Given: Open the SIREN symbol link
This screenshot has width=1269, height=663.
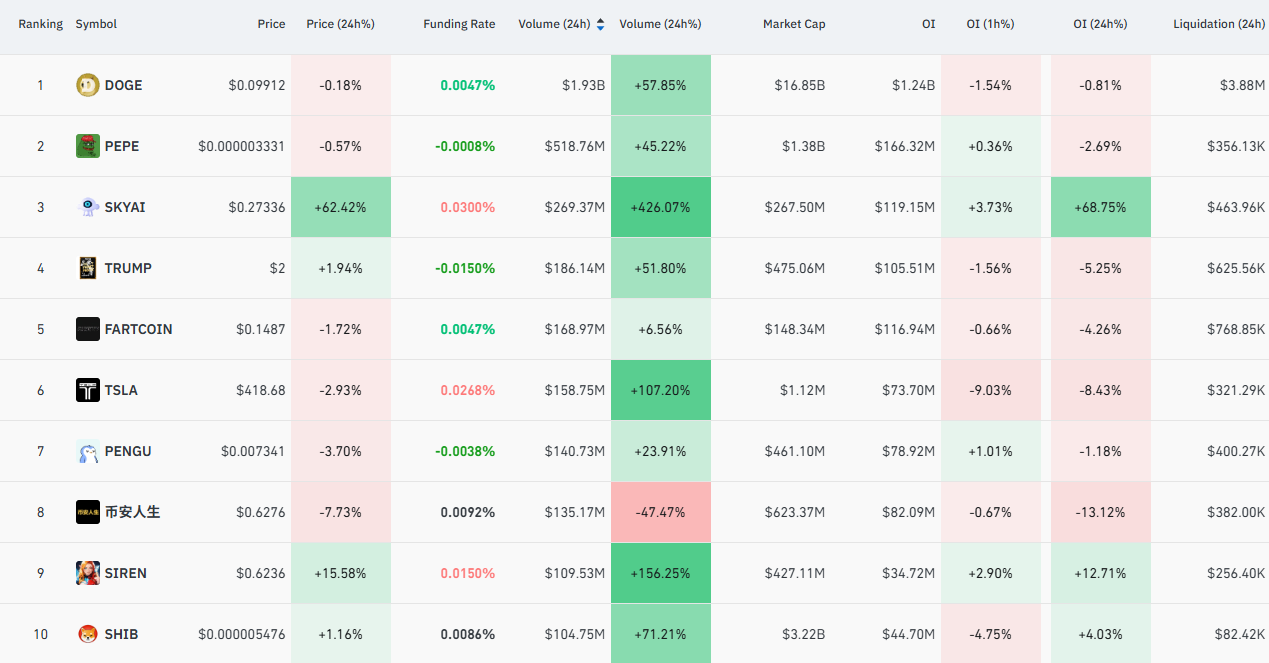Looking at the screenshot, I should [x=126, y=573].
